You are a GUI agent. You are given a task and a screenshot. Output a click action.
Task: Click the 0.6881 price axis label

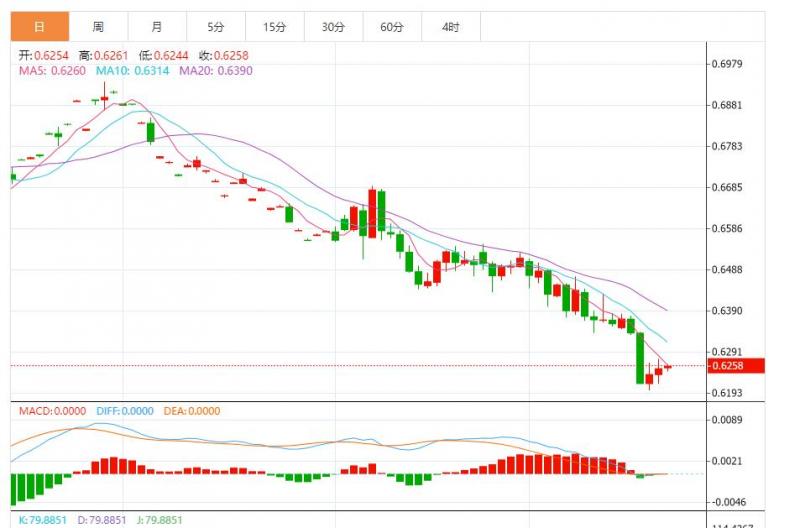tap(727, 105)
